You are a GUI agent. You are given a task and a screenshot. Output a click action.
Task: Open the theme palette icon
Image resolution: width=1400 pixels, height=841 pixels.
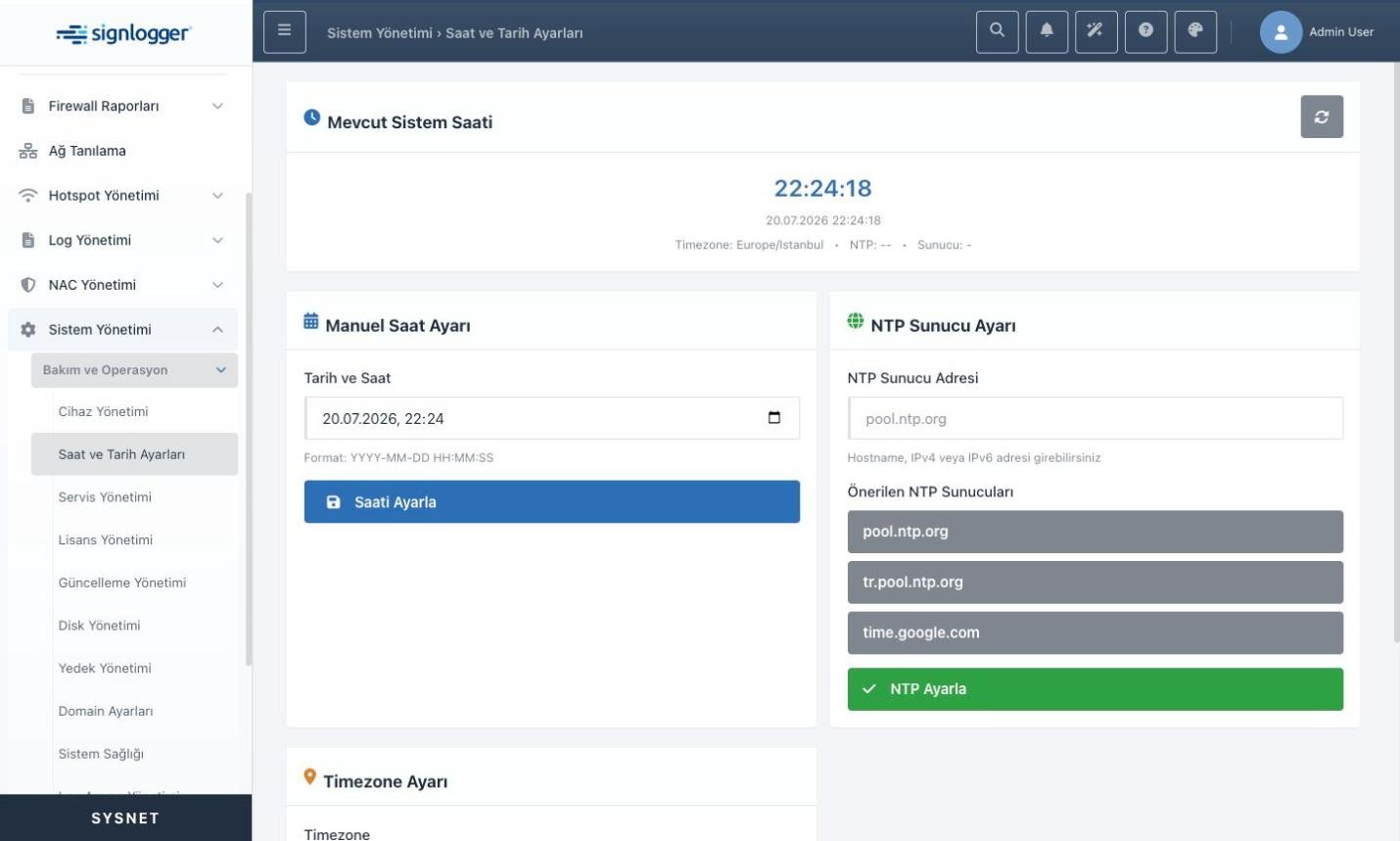point(1195,31)
